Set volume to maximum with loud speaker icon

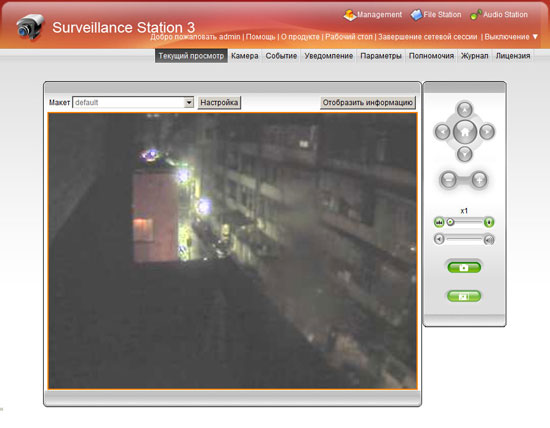489,240
